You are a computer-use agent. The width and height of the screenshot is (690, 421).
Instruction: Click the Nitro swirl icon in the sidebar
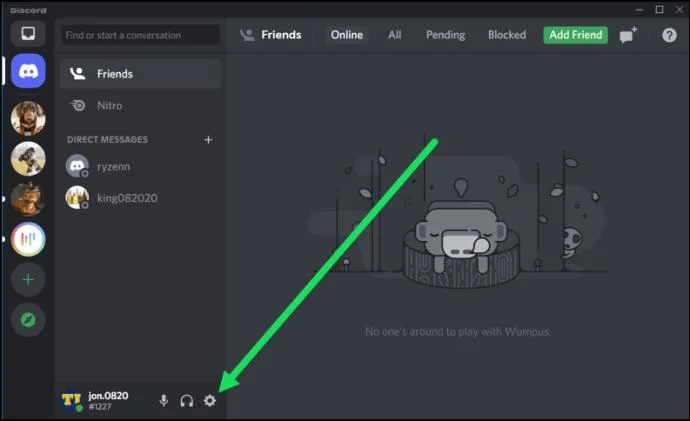coord(78,106)
